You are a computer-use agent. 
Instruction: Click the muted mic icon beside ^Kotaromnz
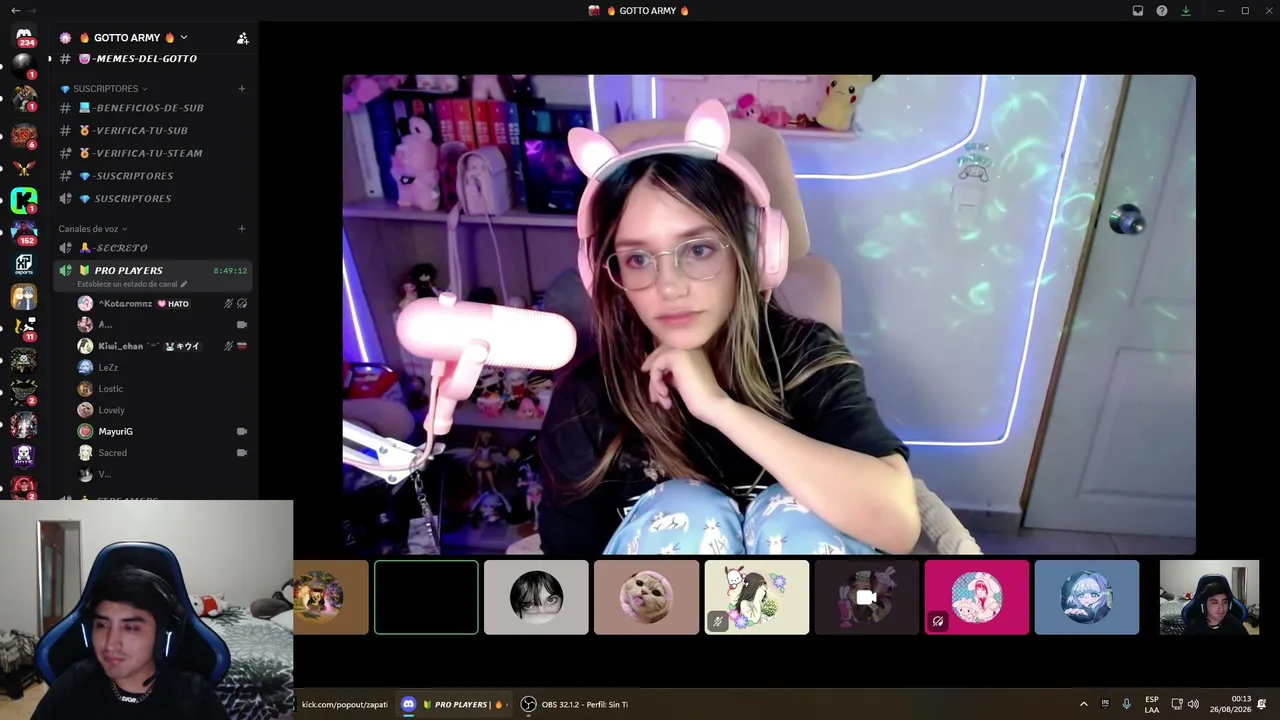(x=229, y=304)
